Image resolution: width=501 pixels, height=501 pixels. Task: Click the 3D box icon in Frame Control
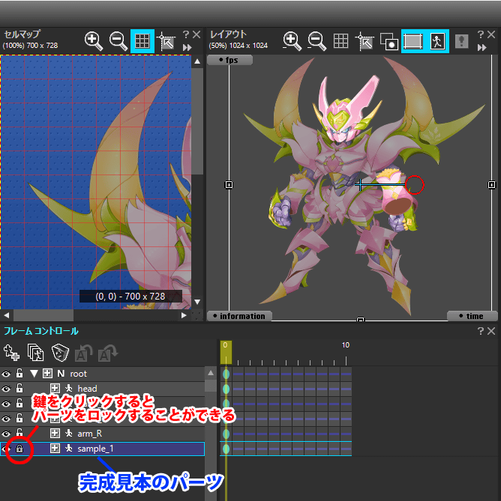click(60, 353)
